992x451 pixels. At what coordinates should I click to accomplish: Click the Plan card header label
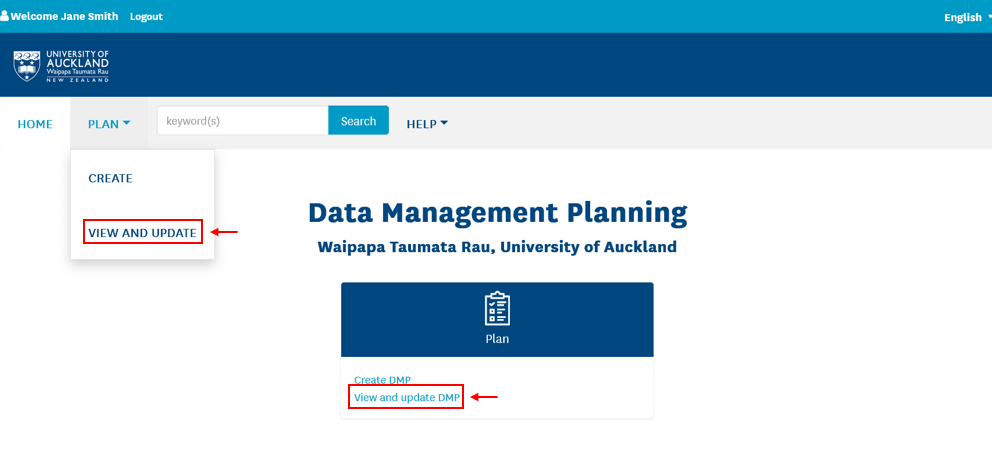[x=497, y=339]
